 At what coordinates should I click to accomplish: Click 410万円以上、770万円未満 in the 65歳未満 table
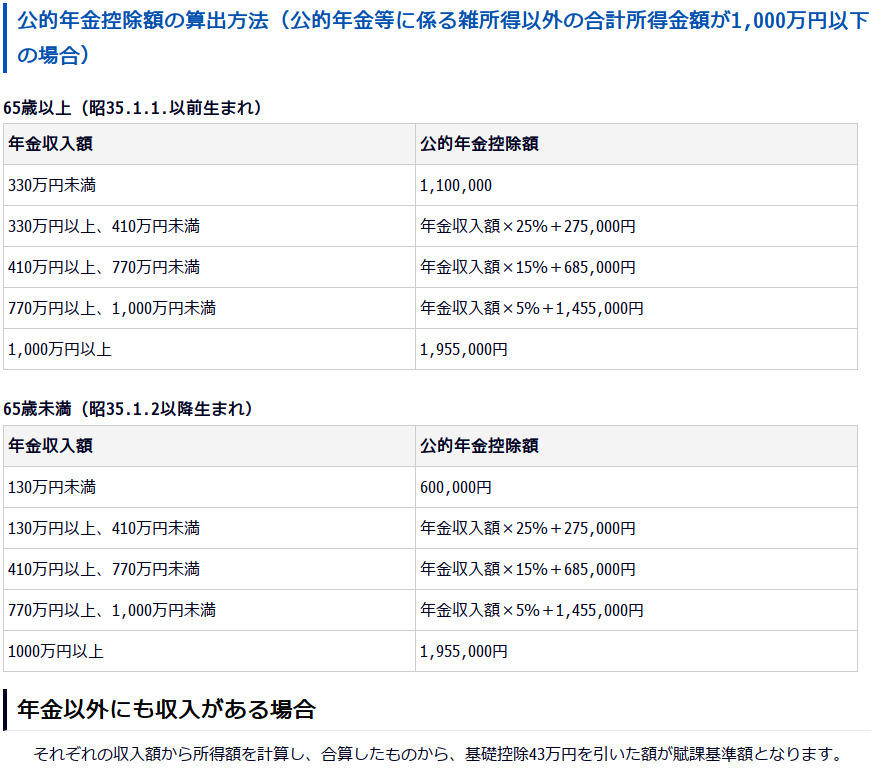(104, 569)
